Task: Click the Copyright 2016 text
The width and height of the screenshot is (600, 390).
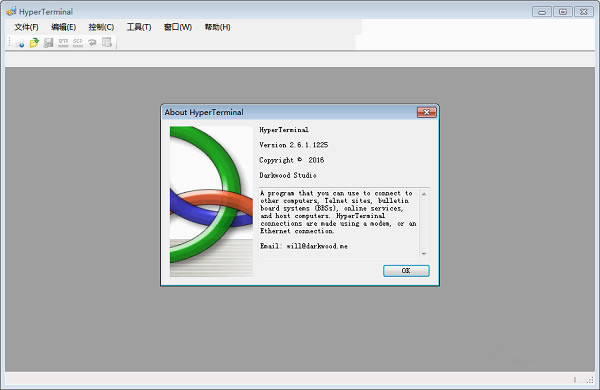Action: [x=291, y=160]
